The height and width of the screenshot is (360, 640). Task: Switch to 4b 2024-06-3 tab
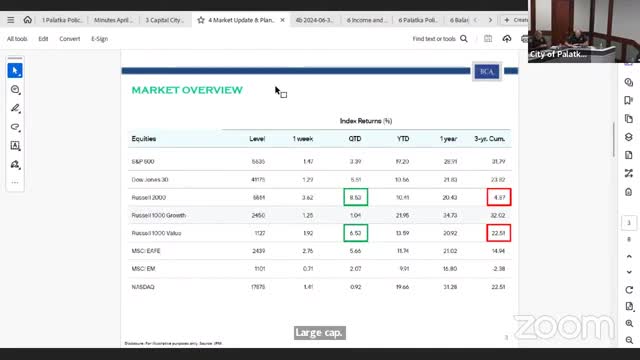(x=314, y=20)
